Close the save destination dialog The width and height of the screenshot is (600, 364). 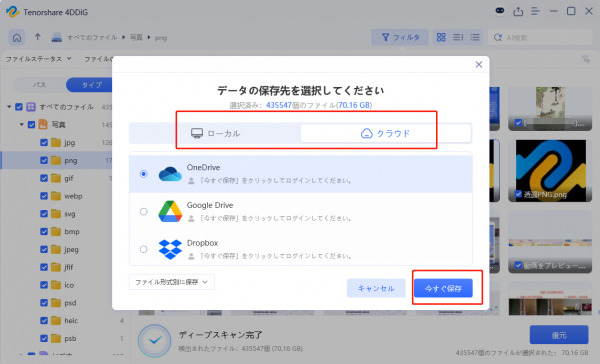point(479,64)
